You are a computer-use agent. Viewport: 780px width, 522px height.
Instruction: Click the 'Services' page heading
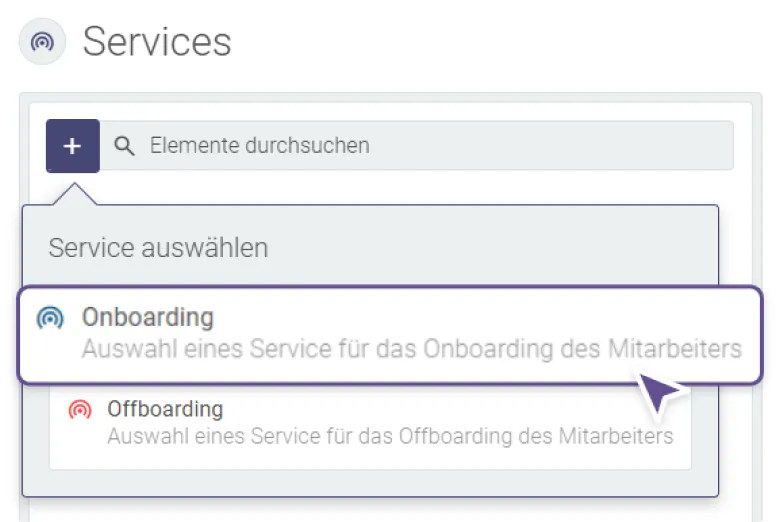click(157, 42)
